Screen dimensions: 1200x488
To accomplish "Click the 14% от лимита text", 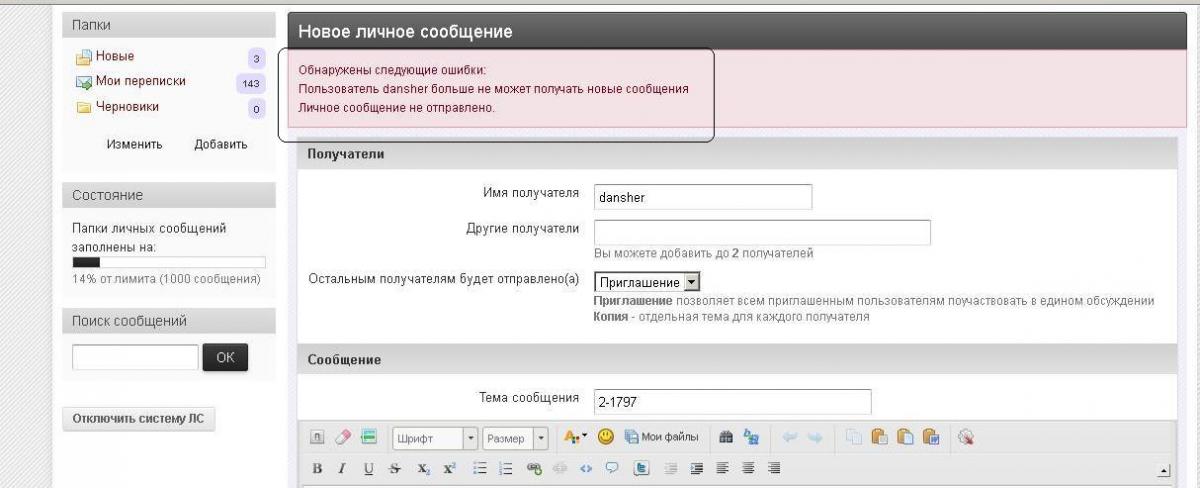I will tap(167, 278).
